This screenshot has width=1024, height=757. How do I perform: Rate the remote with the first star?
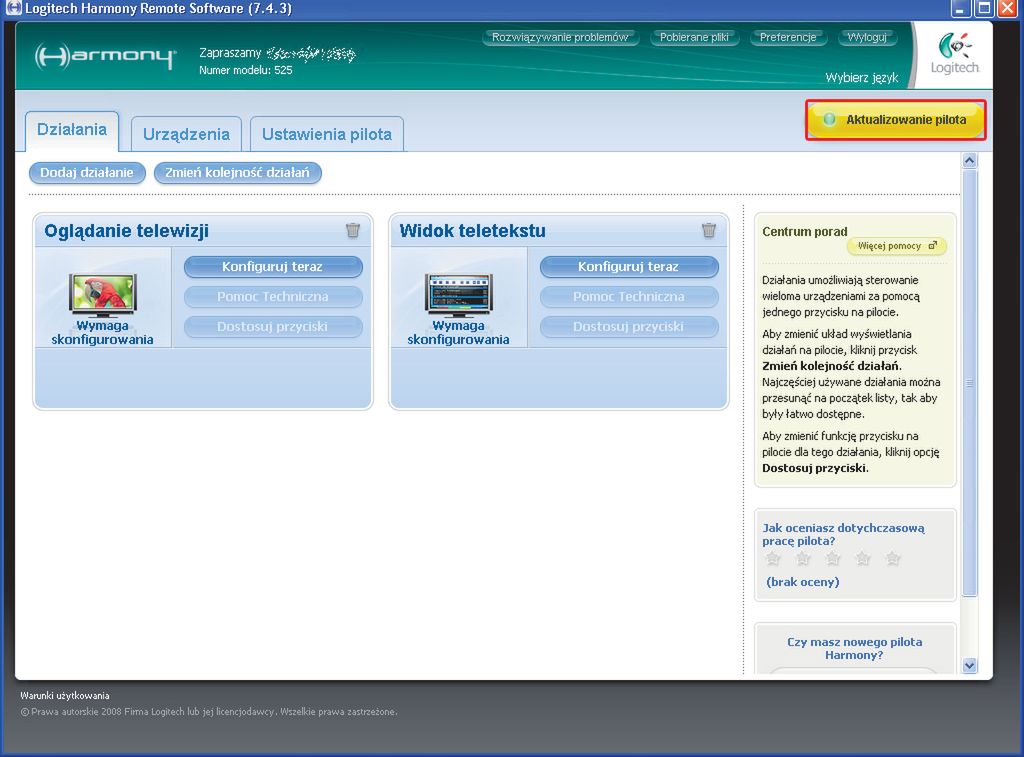click(x=773, y=558)
